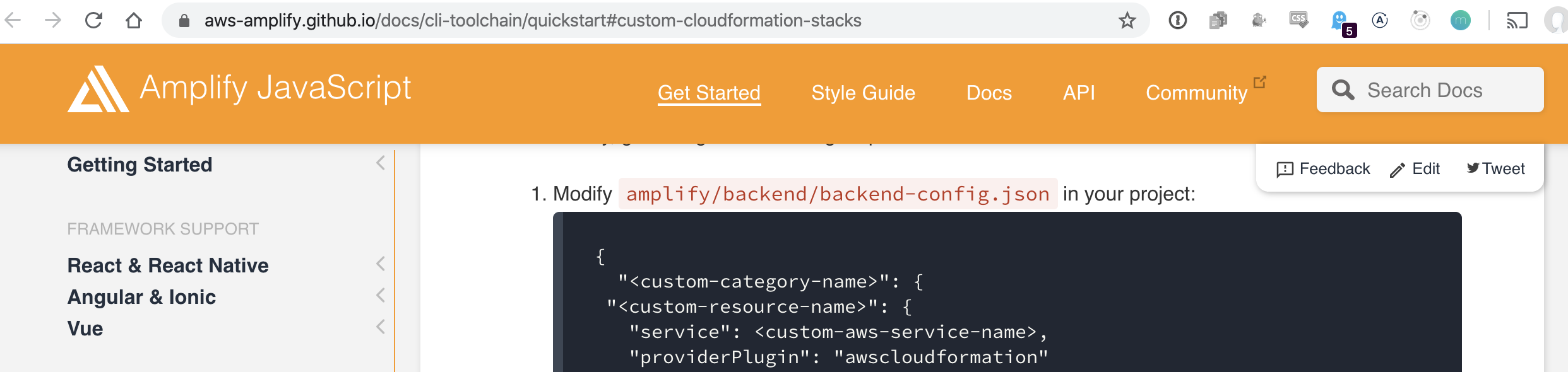Bookmark this page with the star icon
The image size is (1568, 372).
click(1127, 21)
